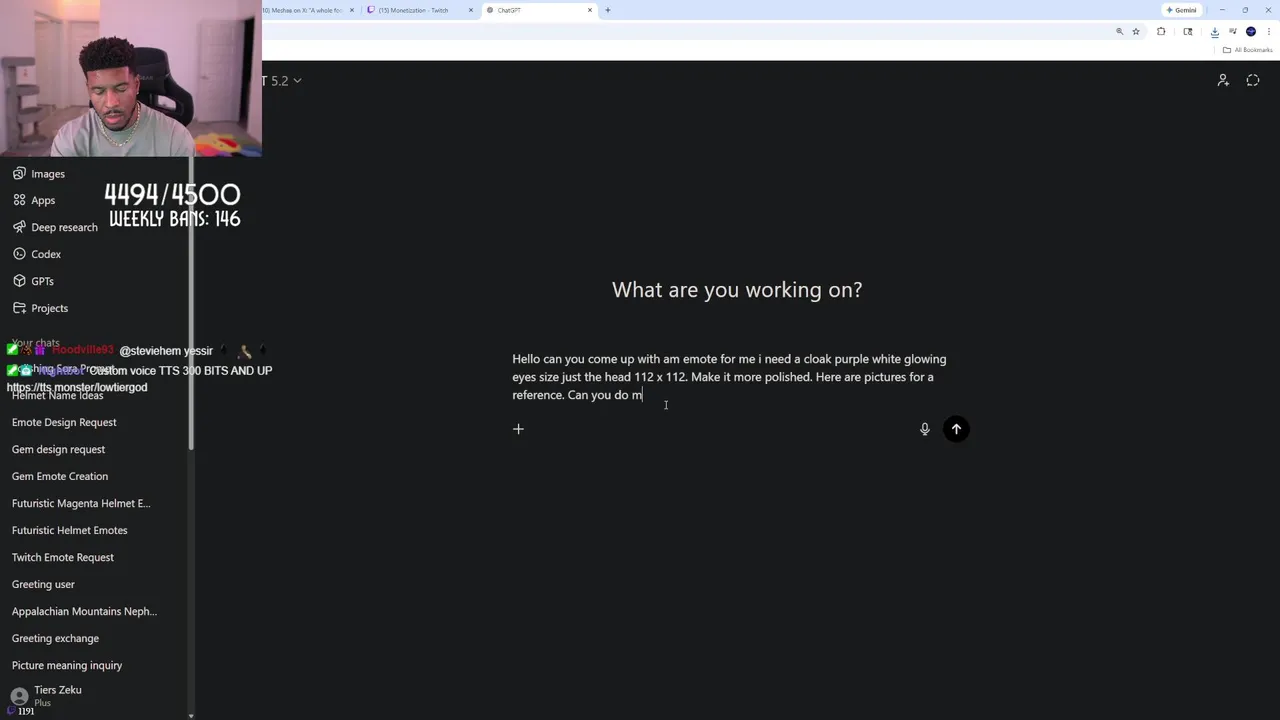This screenshot has width=1280, height=720.
Task: Open the Chrome profile avatar
Action: 1251,31
